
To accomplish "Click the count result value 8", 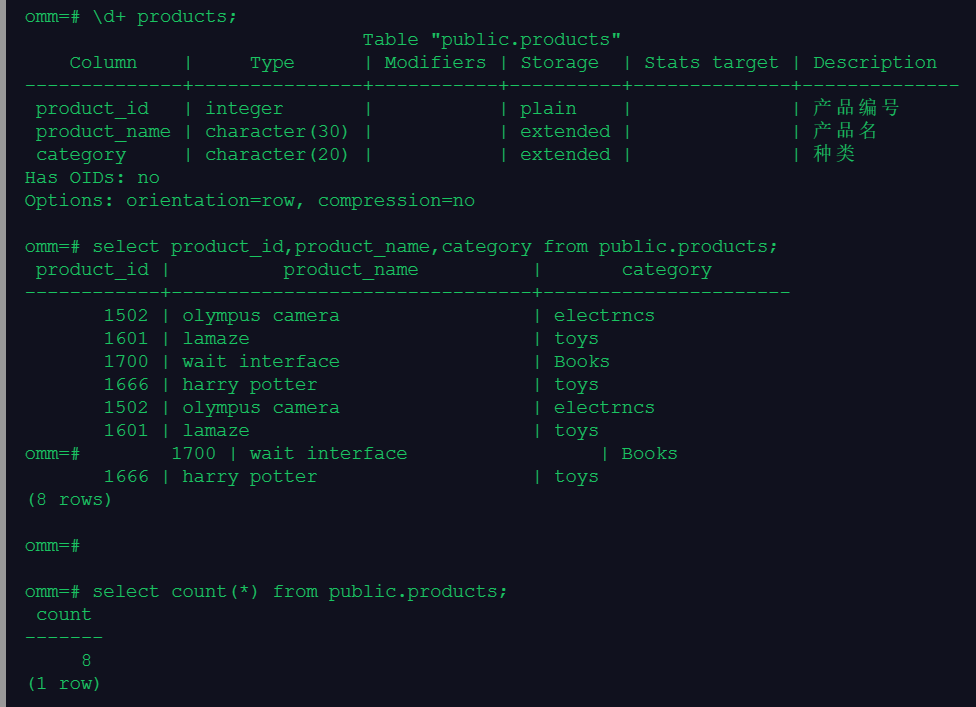I will coord(86,661).
